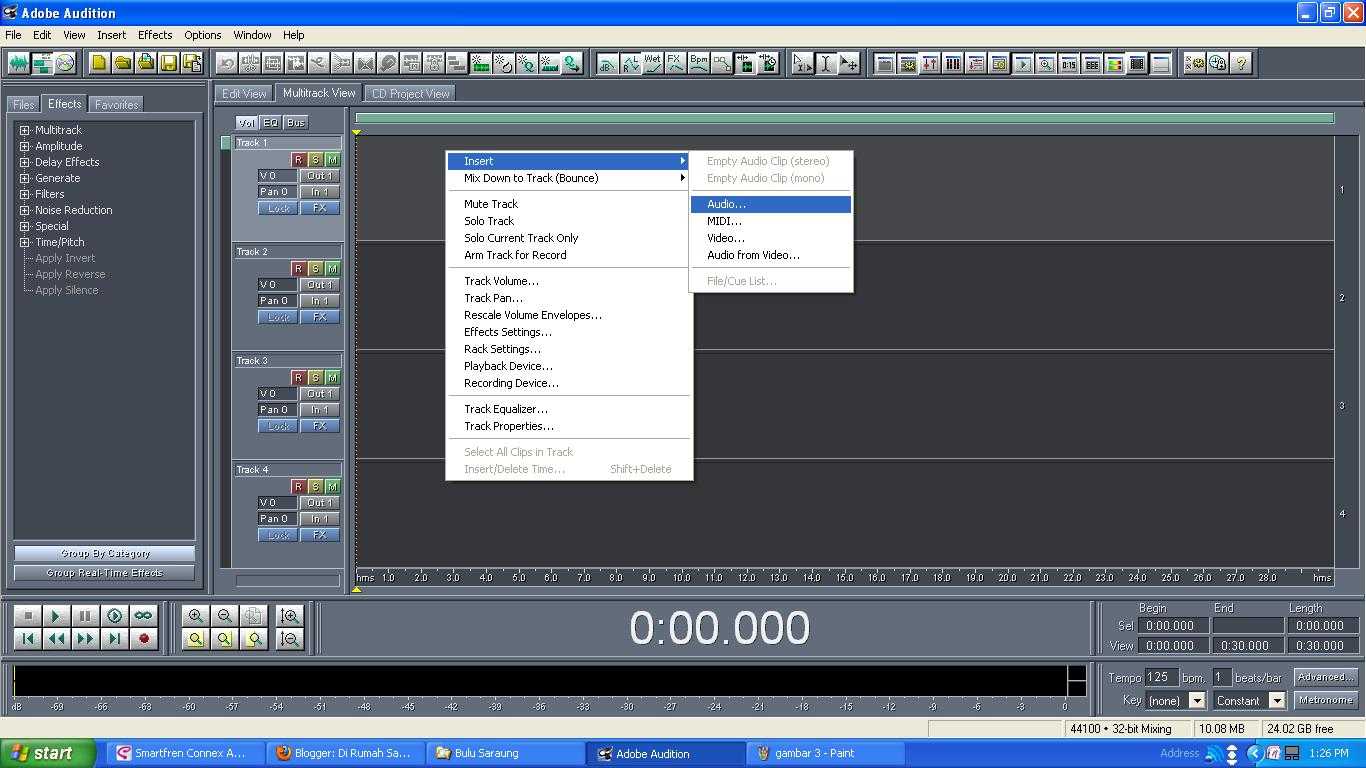Select the Time Selection I-beam tool
Image resolution: width=1366 pixels, height=768 pixels.
(x=826, y=63)
